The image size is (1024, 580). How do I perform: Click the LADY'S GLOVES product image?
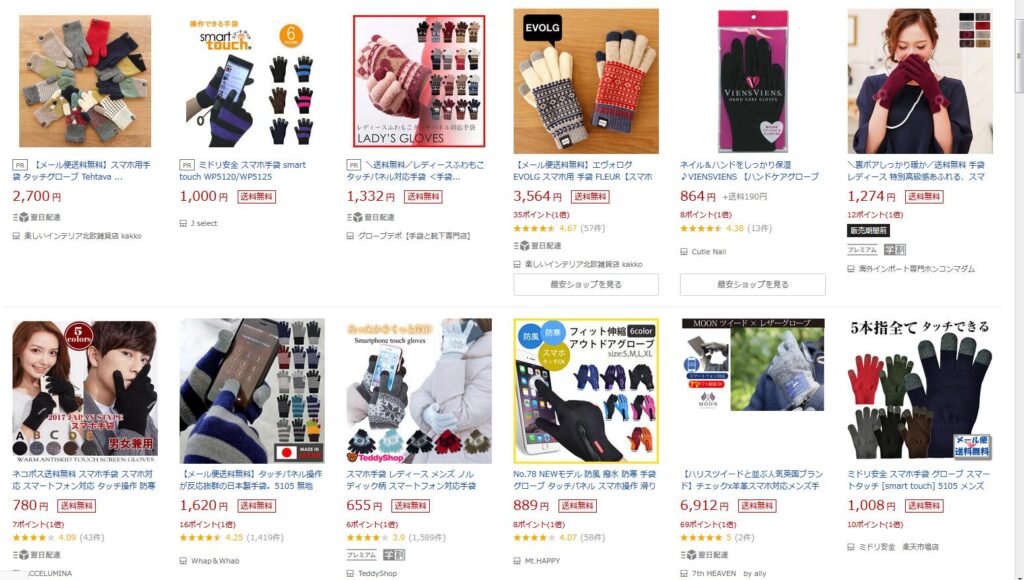(x=419, y=81)
